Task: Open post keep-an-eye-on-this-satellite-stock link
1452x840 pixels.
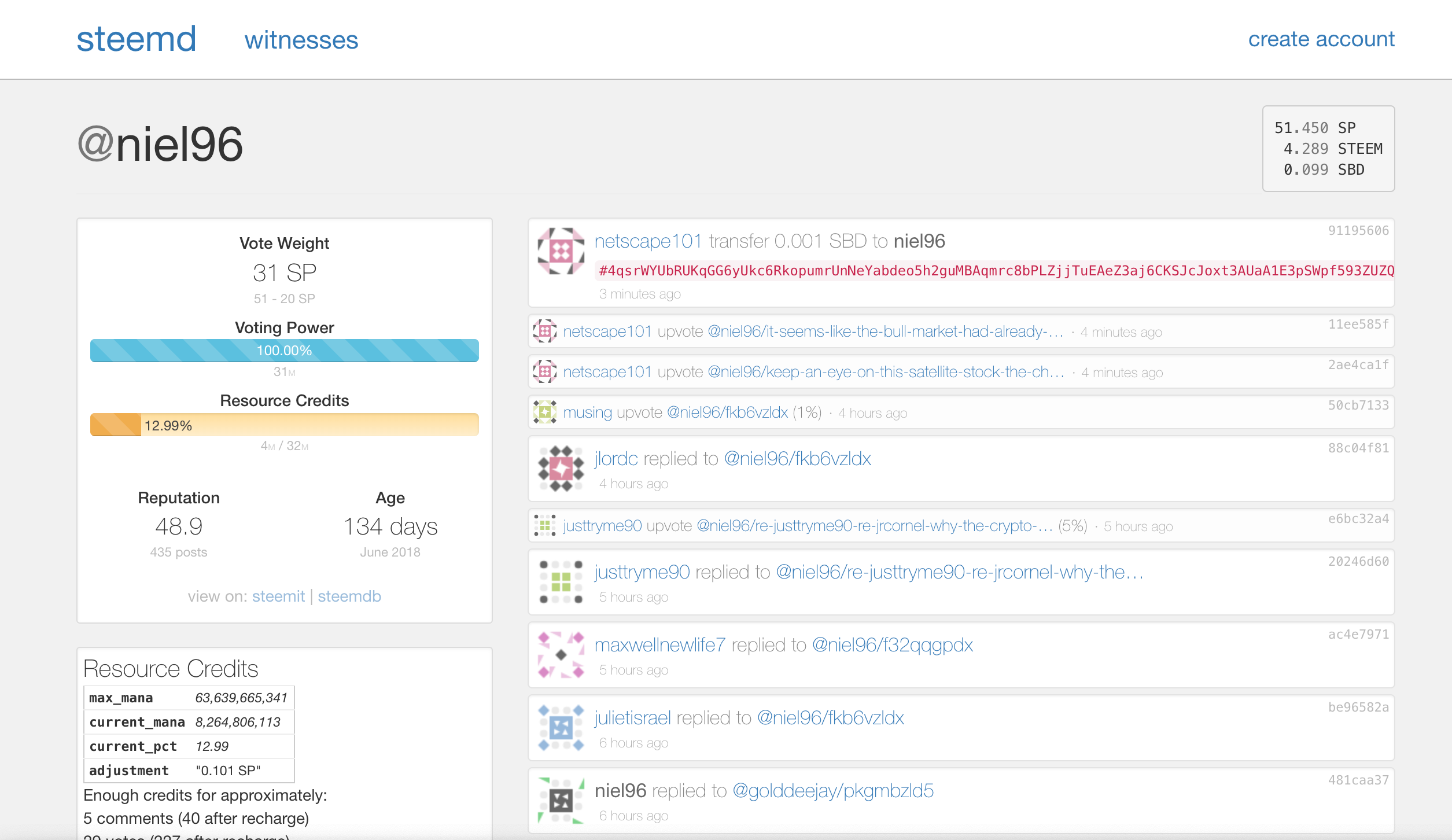Action: [x=886, y=372]
